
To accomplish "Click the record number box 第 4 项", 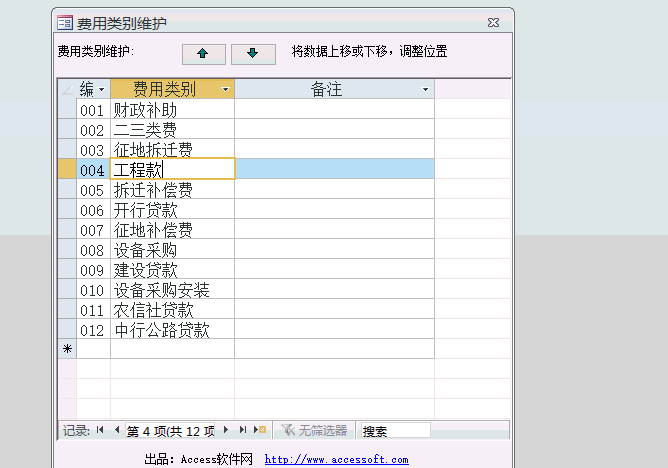I will (x=170, y=431).
